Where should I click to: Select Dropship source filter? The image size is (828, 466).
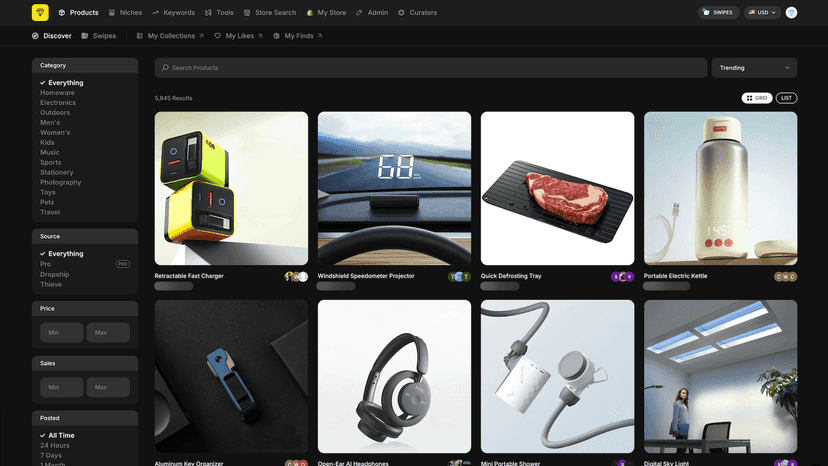click(54, 274)
